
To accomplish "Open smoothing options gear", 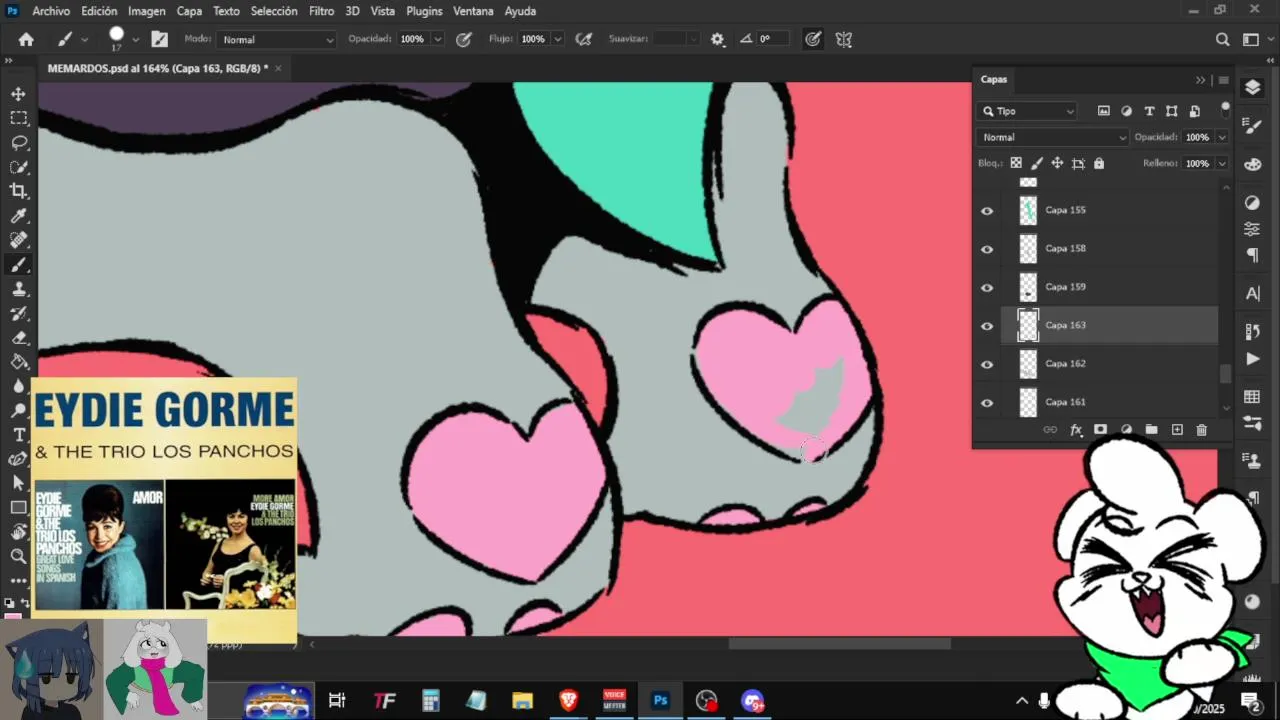I will (717, 39).
